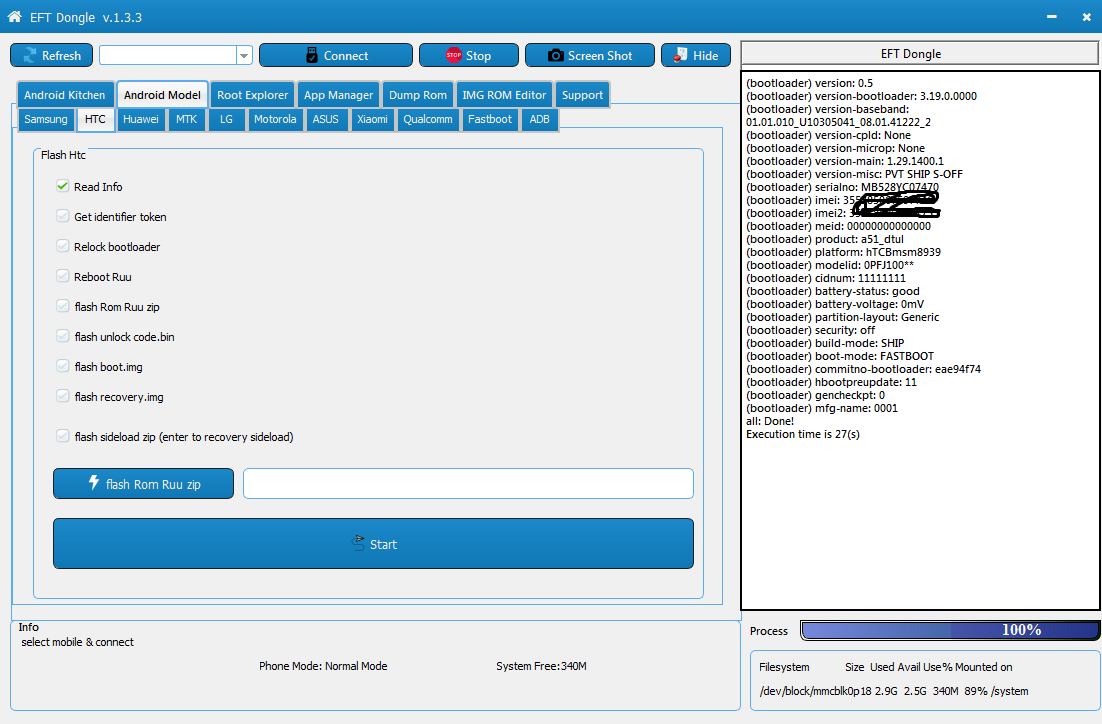The width and height of the screenshot is (1102, 724).
Task: Select the Huawei sub-tab
Action: (141, 119)
